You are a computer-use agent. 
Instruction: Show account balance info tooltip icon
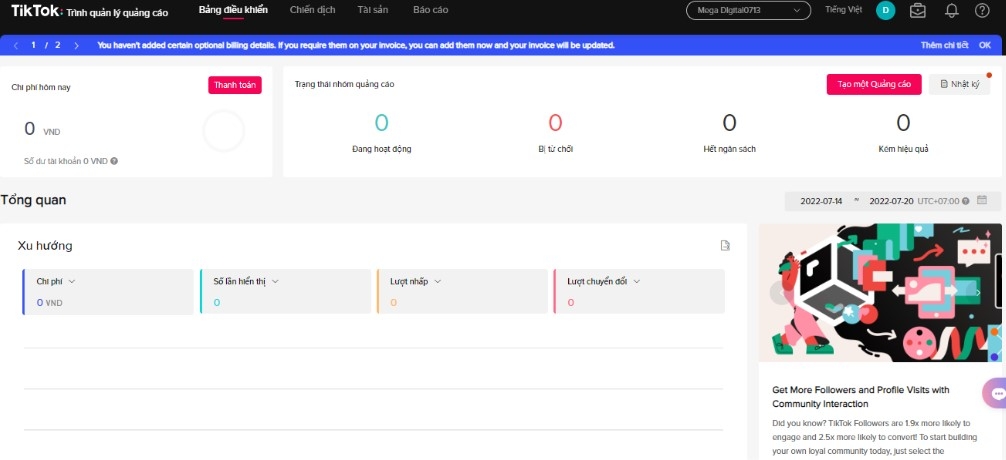pyautogui.click(x=114, y=161)
